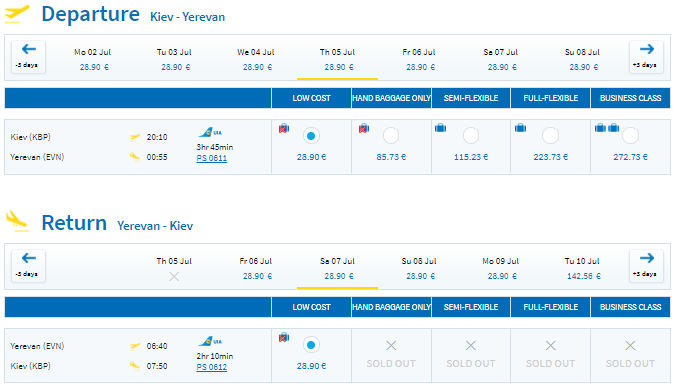Choose Tu 03 Jul departure date

tap(175, 59)
